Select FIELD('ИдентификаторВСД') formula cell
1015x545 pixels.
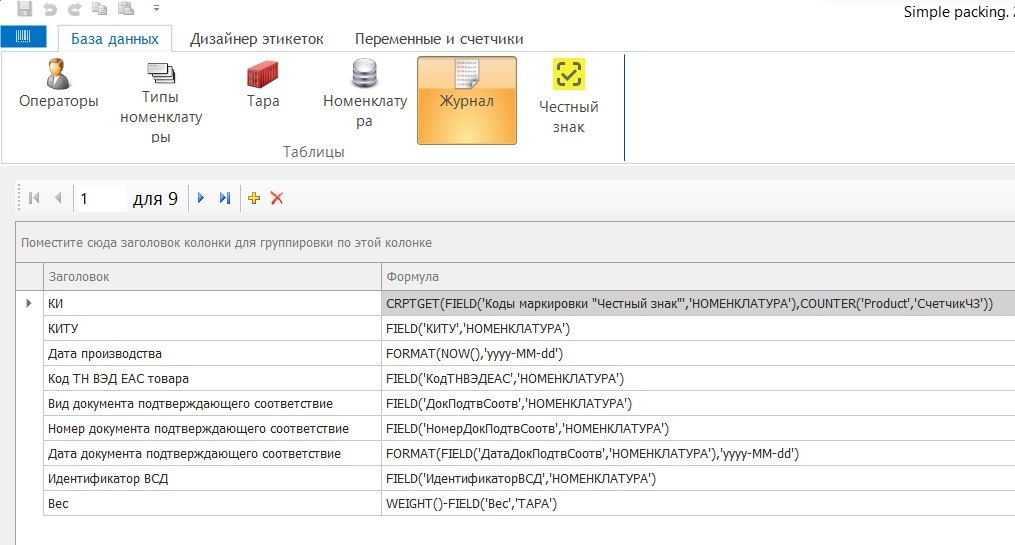point(698,478)
